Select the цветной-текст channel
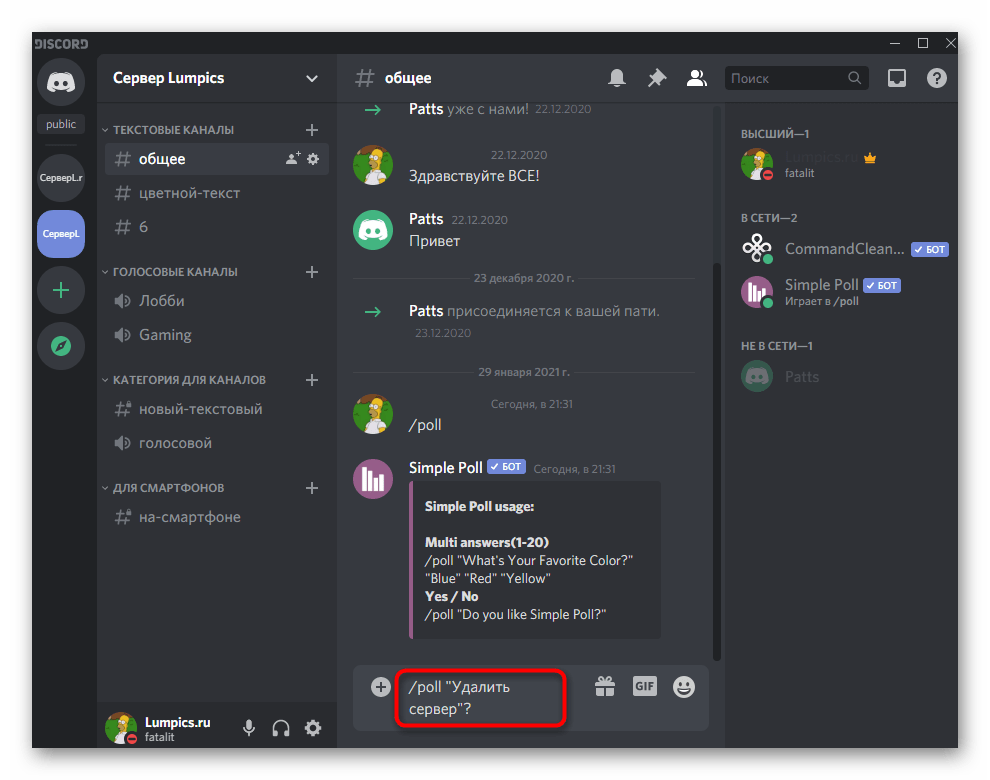This screenshot has width=990, height=780. click(189, 193)
